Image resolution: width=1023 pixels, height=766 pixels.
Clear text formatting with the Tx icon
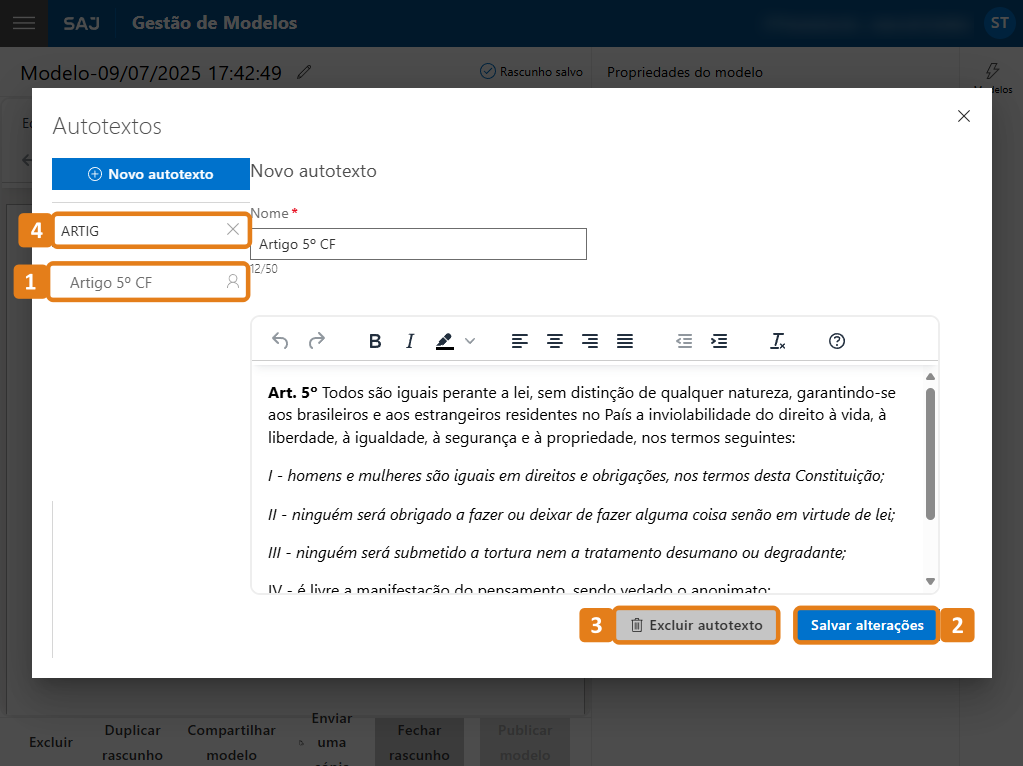(778, 341)
